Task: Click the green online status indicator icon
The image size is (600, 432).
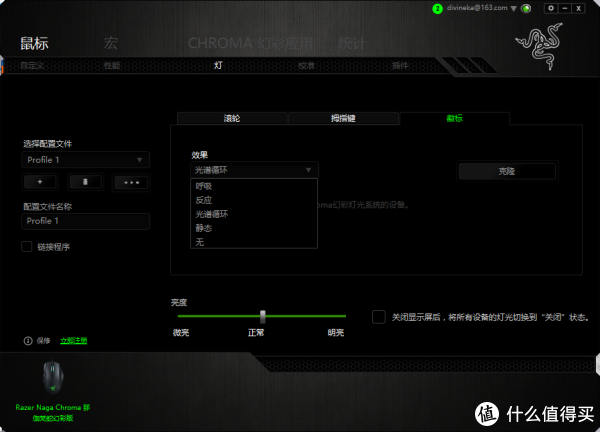Action: click(x=526, y=8)
